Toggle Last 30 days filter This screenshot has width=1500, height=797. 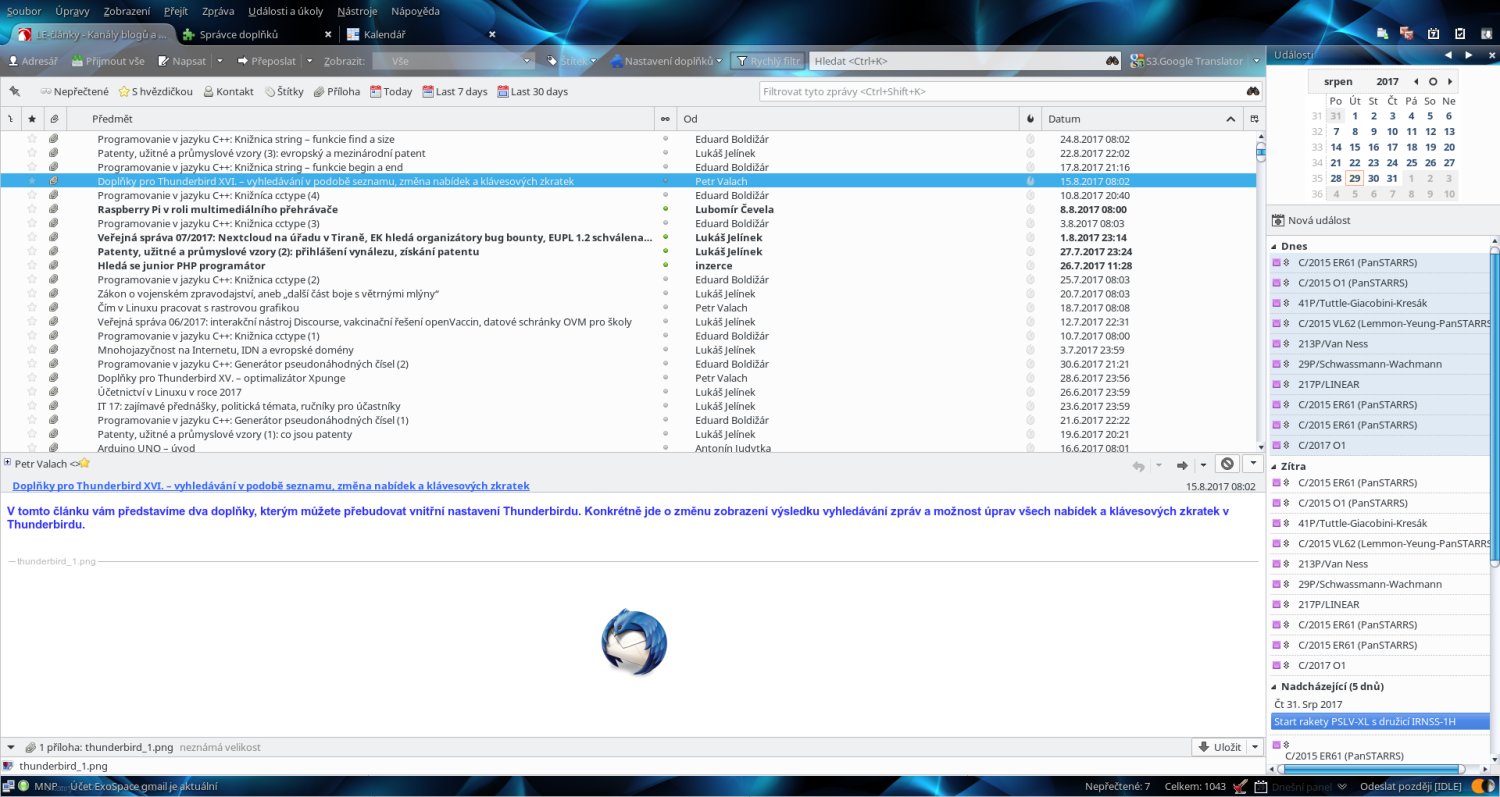[x=532, y=91]
